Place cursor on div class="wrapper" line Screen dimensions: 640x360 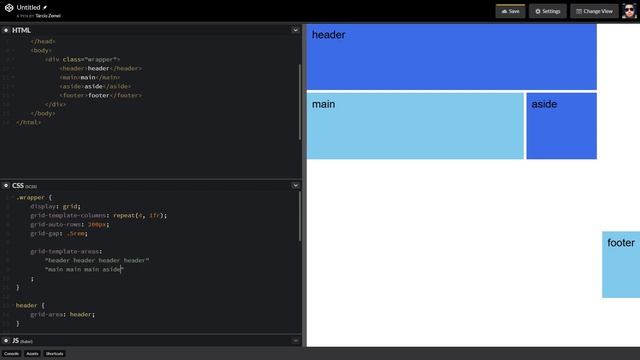(83, 59)
